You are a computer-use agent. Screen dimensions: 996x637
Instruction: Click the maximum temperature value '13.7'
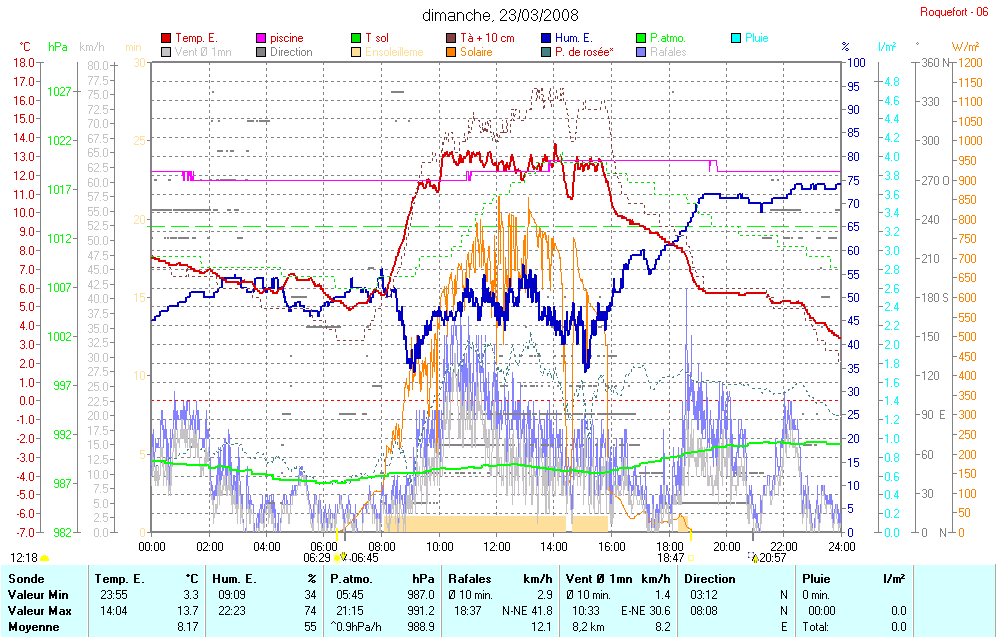coord(190,611)
